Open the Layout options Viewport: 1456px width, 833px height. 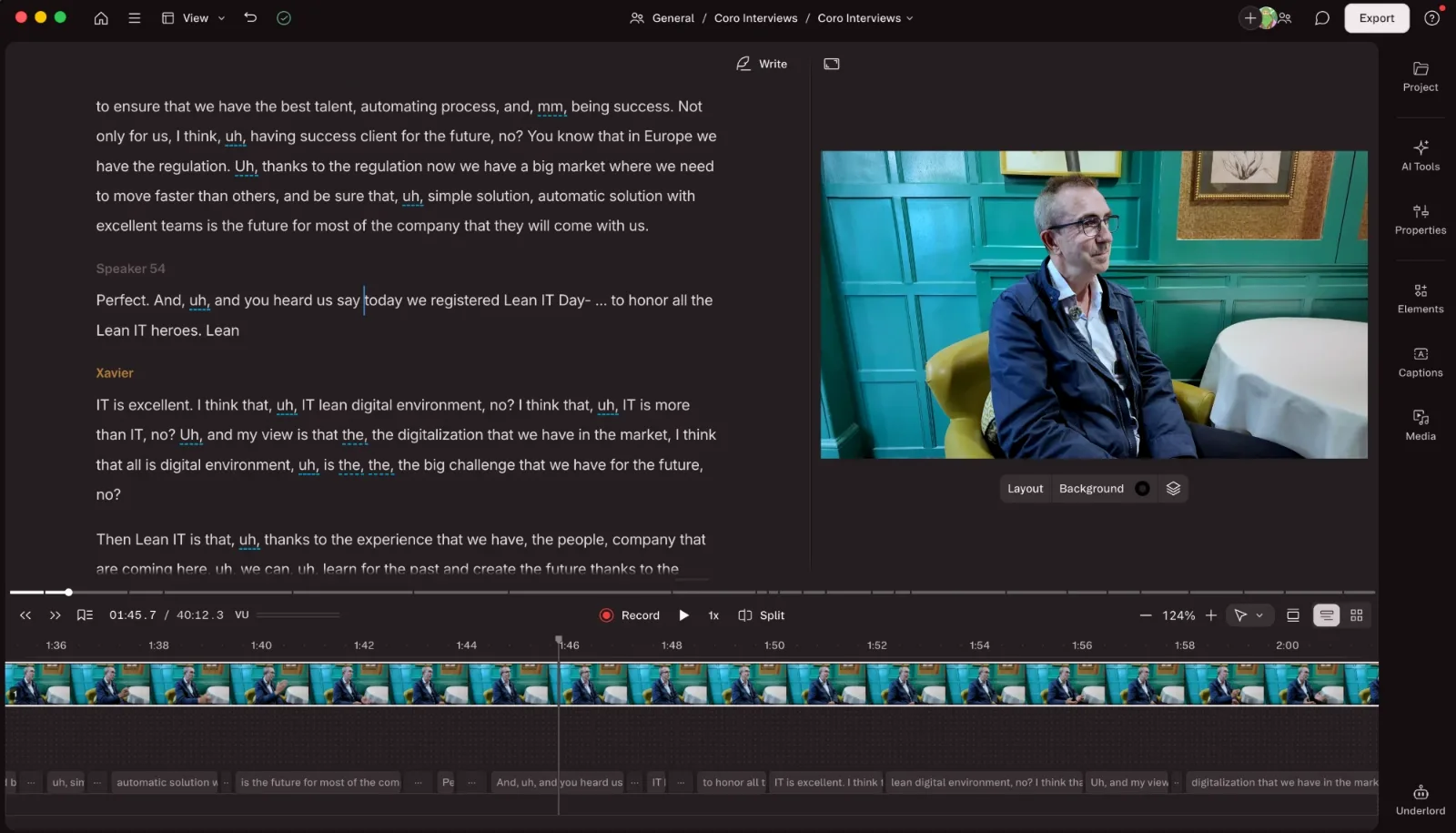click(x=1025, y=489)
